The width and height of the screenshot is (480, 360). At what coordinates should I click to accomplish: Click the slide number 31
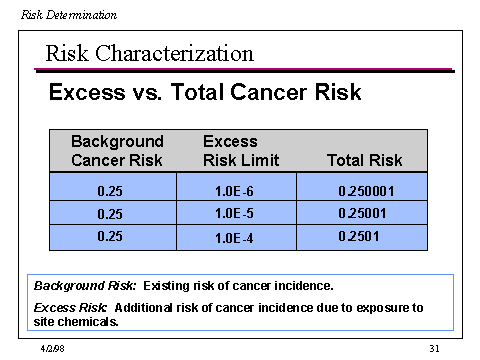pos(434,349)
